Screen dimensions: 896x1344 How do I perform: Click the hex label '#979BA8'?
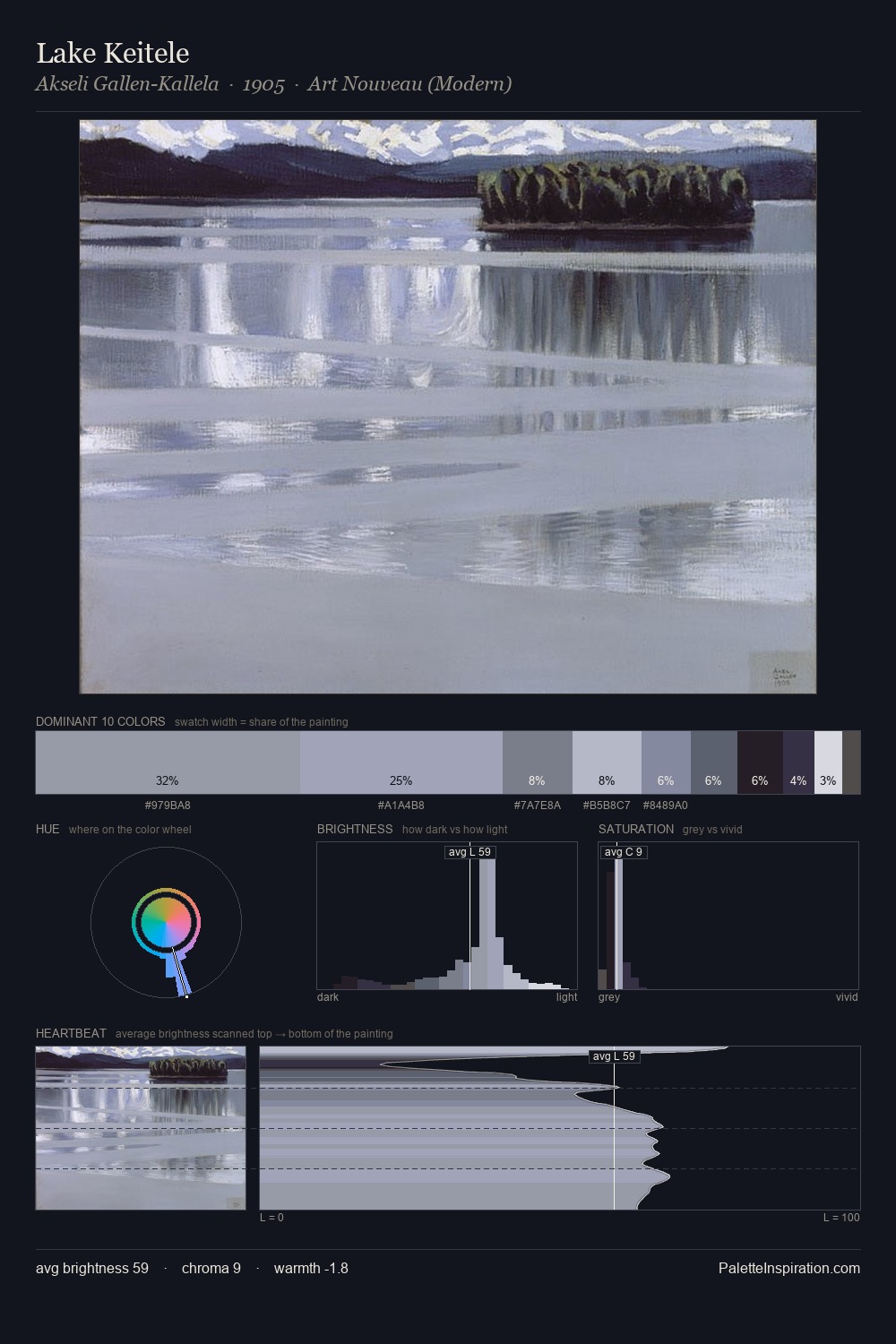tap(168, 805)
